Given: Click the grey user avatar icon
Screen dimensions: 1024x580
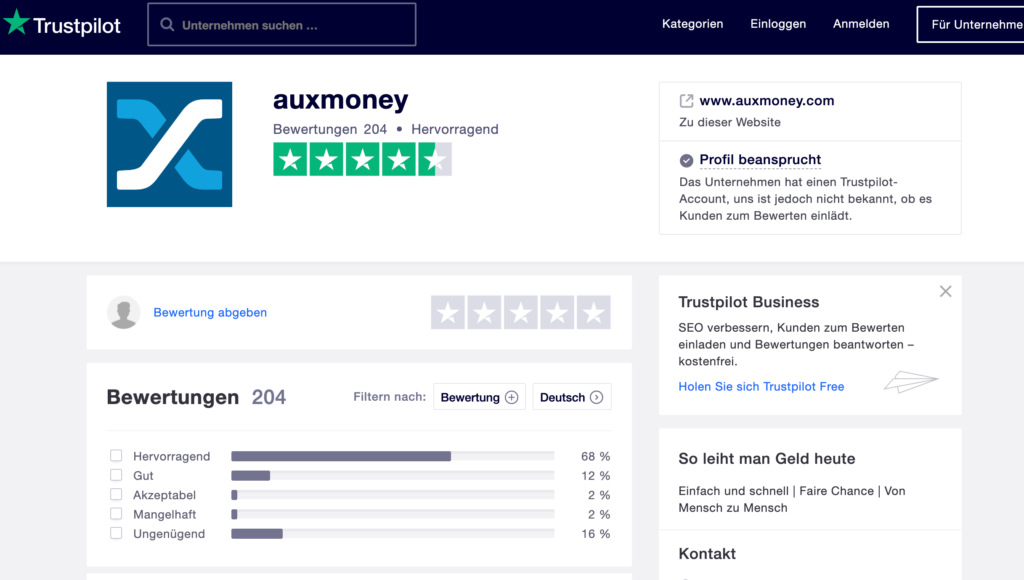Looking at the screenshot, I should [x=123, y=312].
